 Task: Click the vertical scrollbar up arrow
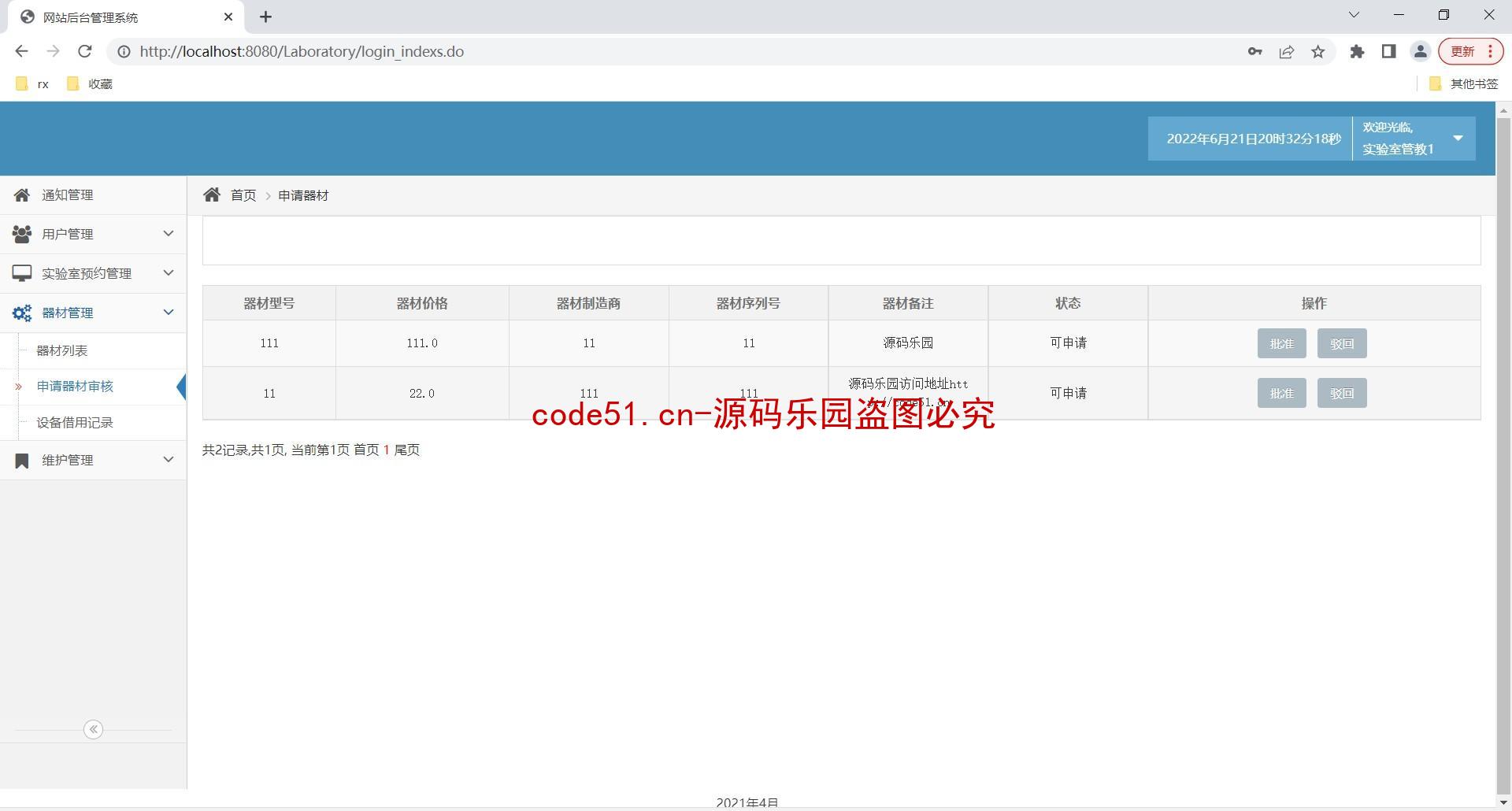coord(1503,111)
